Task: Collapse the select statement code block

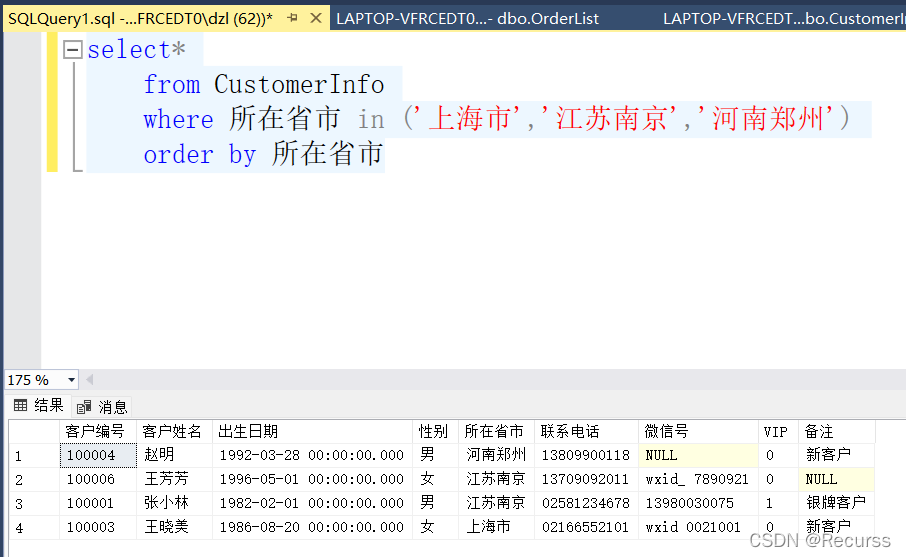Action: coord(72,50)
